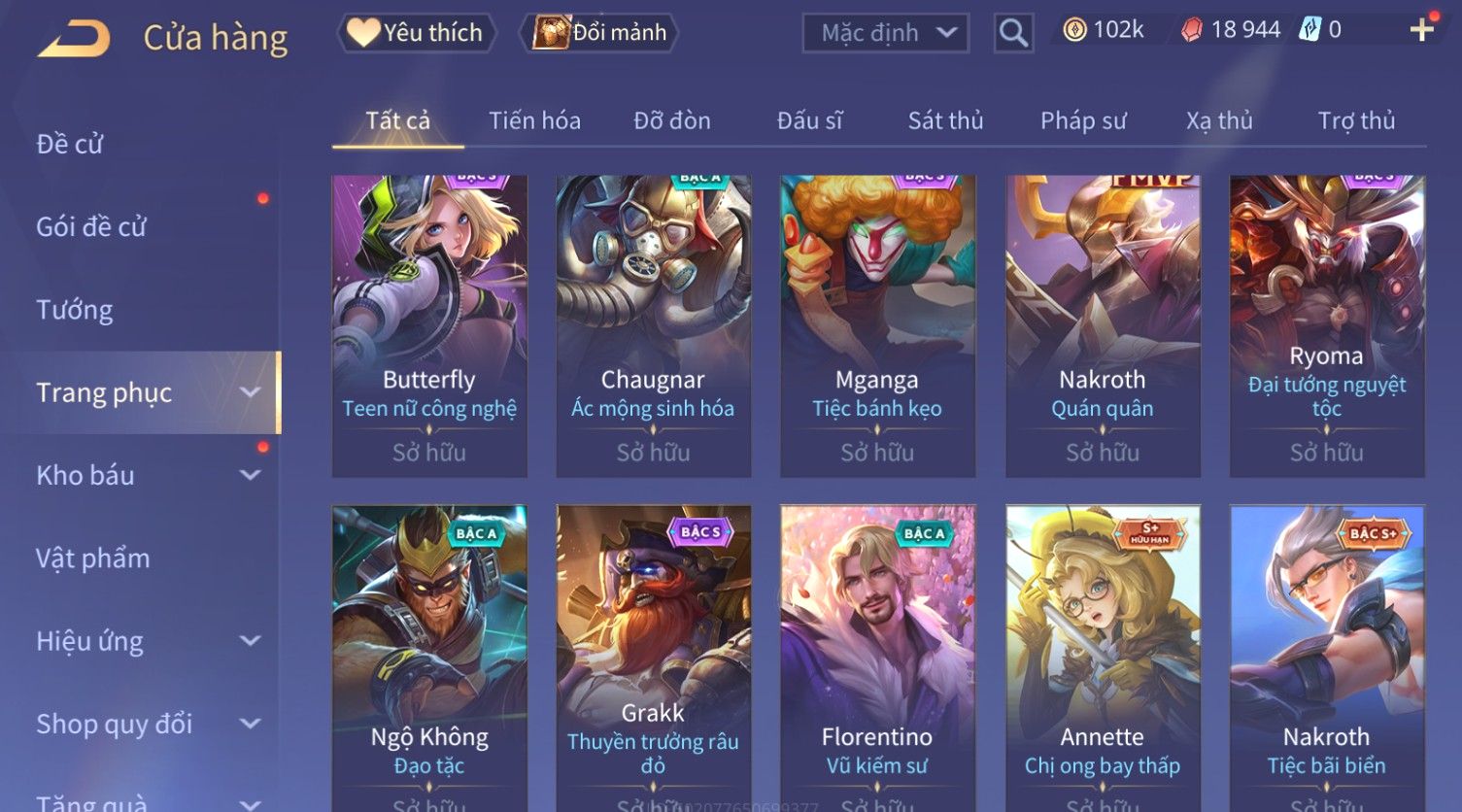The width and height of the screenshot is (1462, 812).
Task: Open the Tướng sidebar entry
Action: click(75, 310)
